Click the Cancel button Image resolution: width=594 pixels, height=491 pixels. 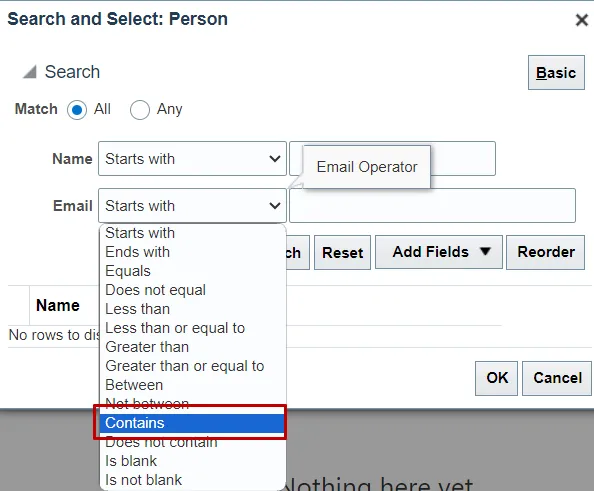point(557,378)
